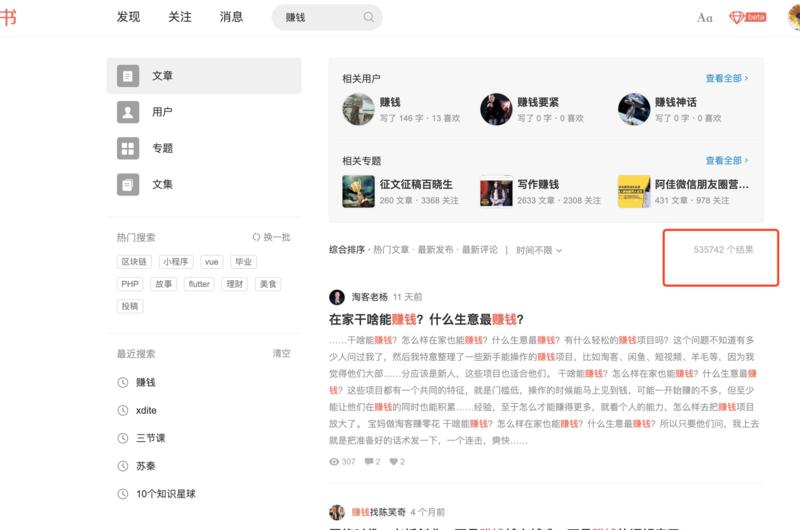Screen dimensions: 800x530
Task: Refresh hot searches with 换一批
Action: pyautogui.click(x=271, y=237)
